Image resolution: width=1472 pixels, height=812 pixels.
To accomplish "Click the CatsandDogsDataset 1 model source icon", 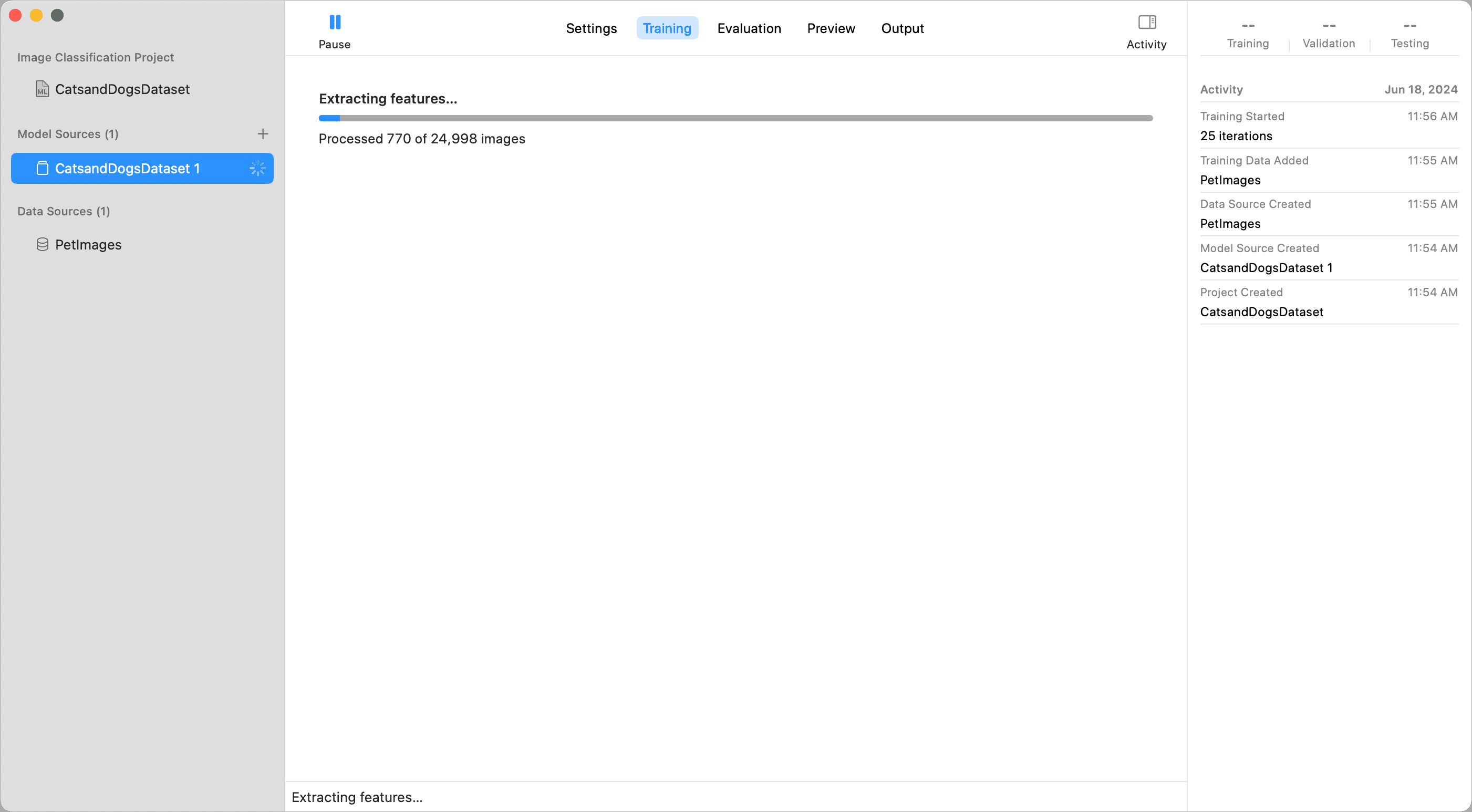I will (x=42, y=168).
